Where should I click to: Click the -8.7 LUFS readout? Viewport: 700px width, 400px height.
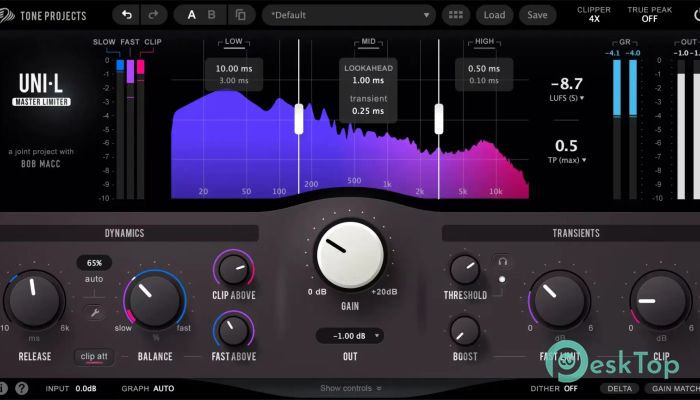(567, 84)
